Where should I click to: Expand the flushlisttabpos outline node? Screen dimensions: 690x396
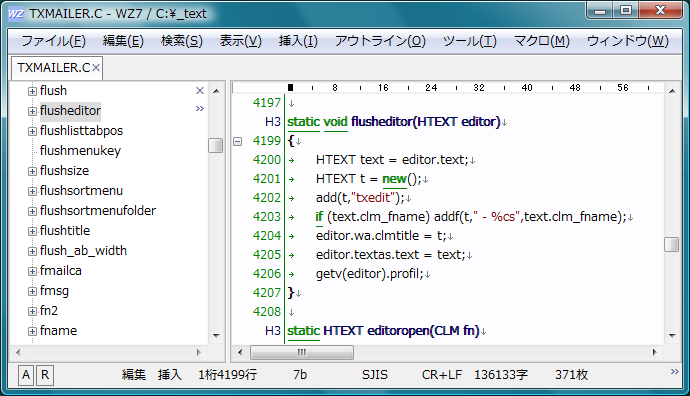click(32, 131)
